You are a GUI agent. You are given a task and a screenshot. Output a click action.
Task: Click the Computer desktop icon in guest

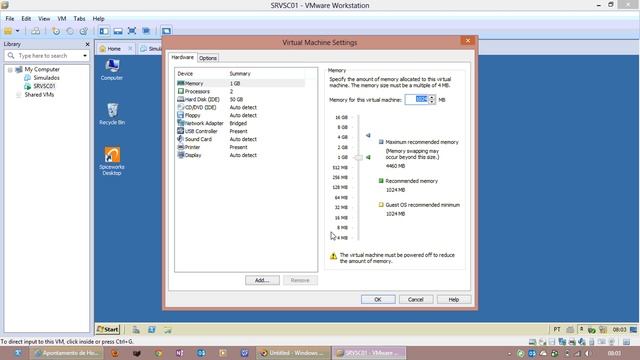pos(112,70)
